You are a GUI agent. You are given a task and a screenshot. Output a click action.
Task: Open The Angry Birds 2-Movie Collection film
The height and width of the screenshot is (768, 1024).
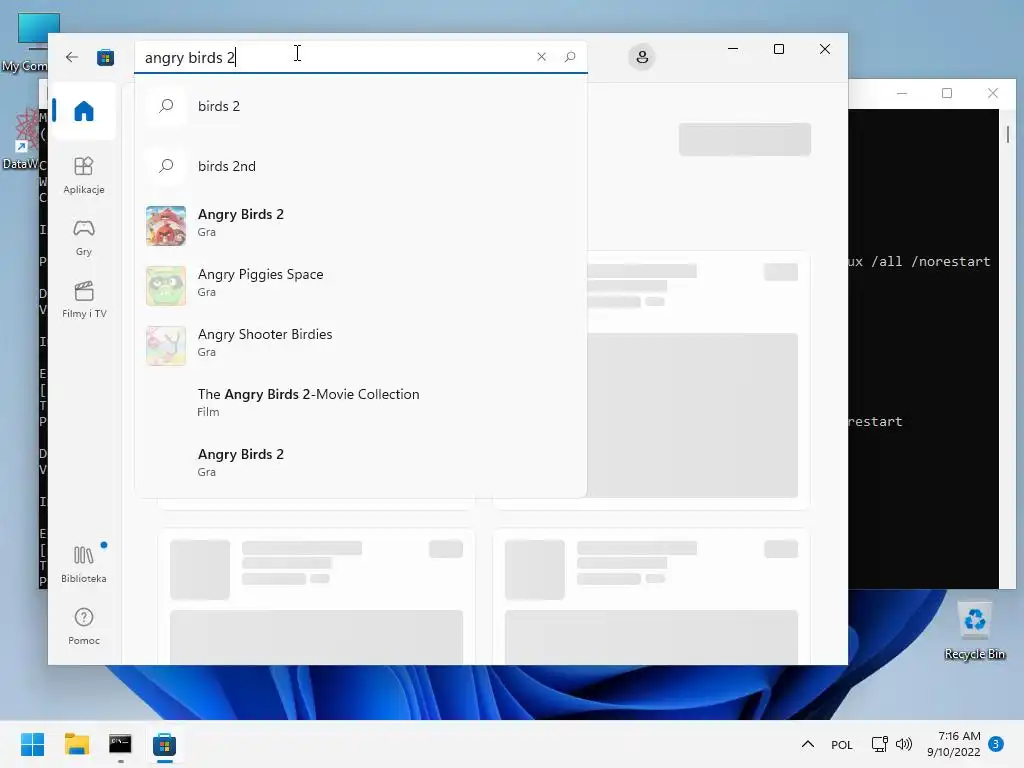(360, 402)
